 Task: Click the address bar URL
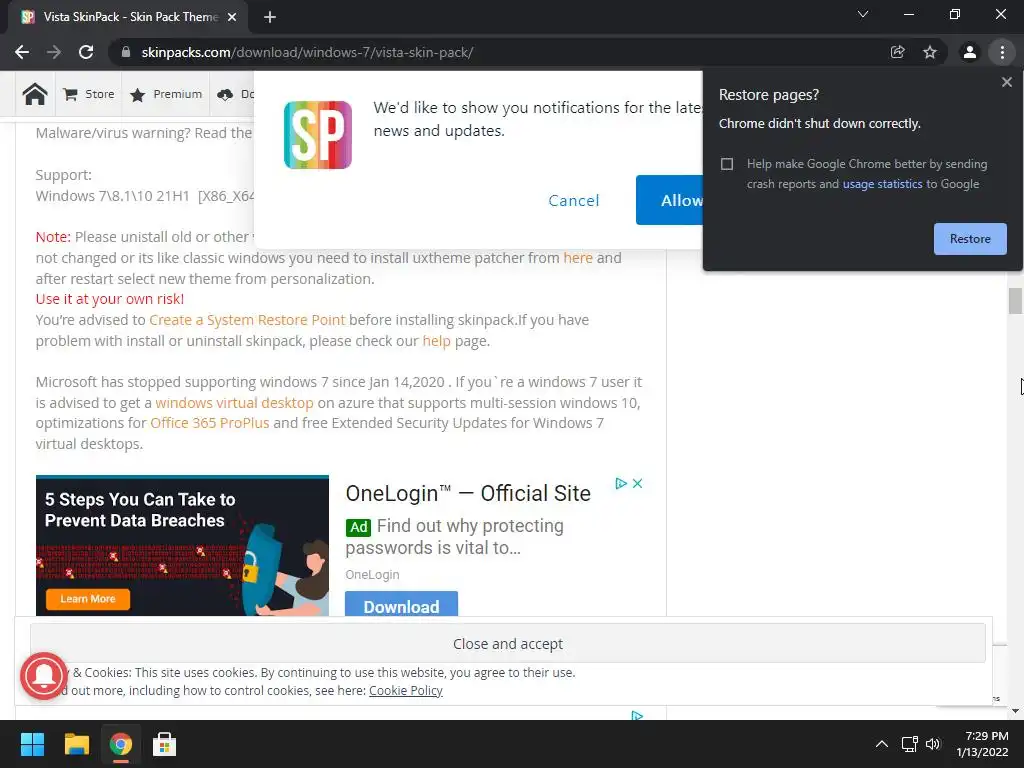308,52
